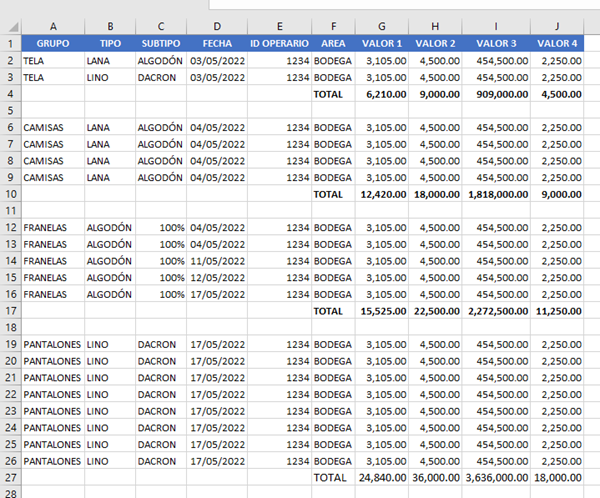Click row header 27
600x498 pixels.
click(x=10, y=477)
